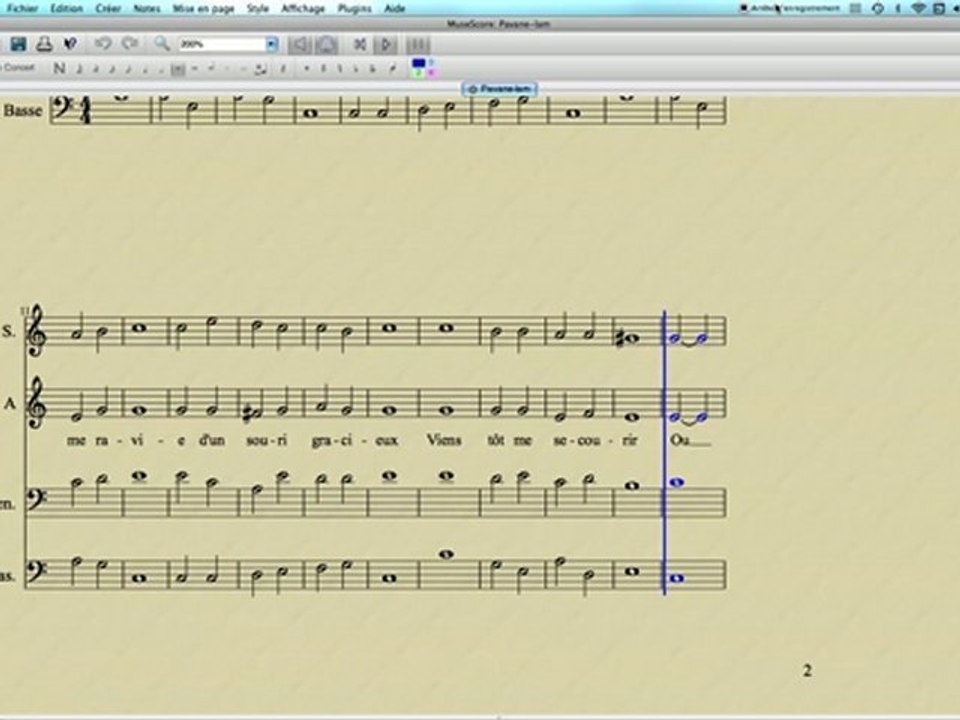The image size is (960, 720).
Task: Click the magnifying glass zoom icon
Action: 162,43
